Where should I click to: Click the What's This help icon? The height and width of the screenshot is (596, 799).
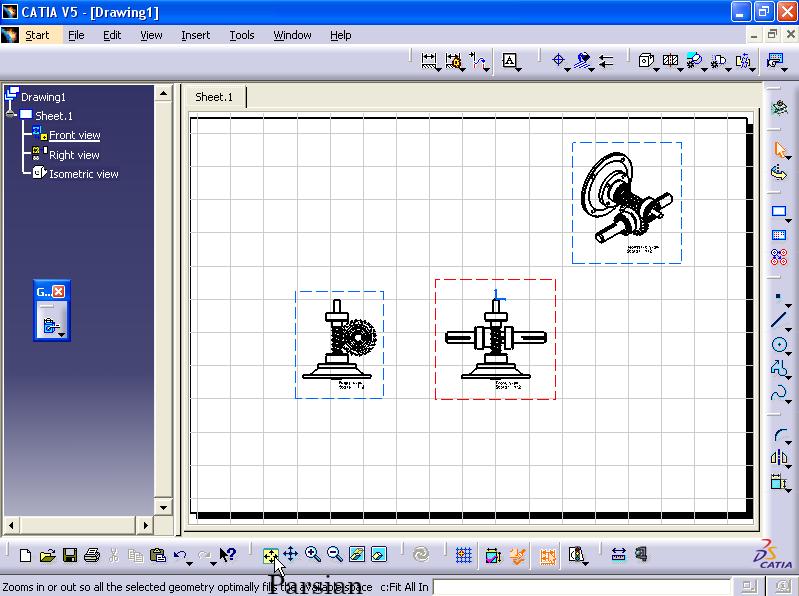pyautogui.click(x=228, y=554)
